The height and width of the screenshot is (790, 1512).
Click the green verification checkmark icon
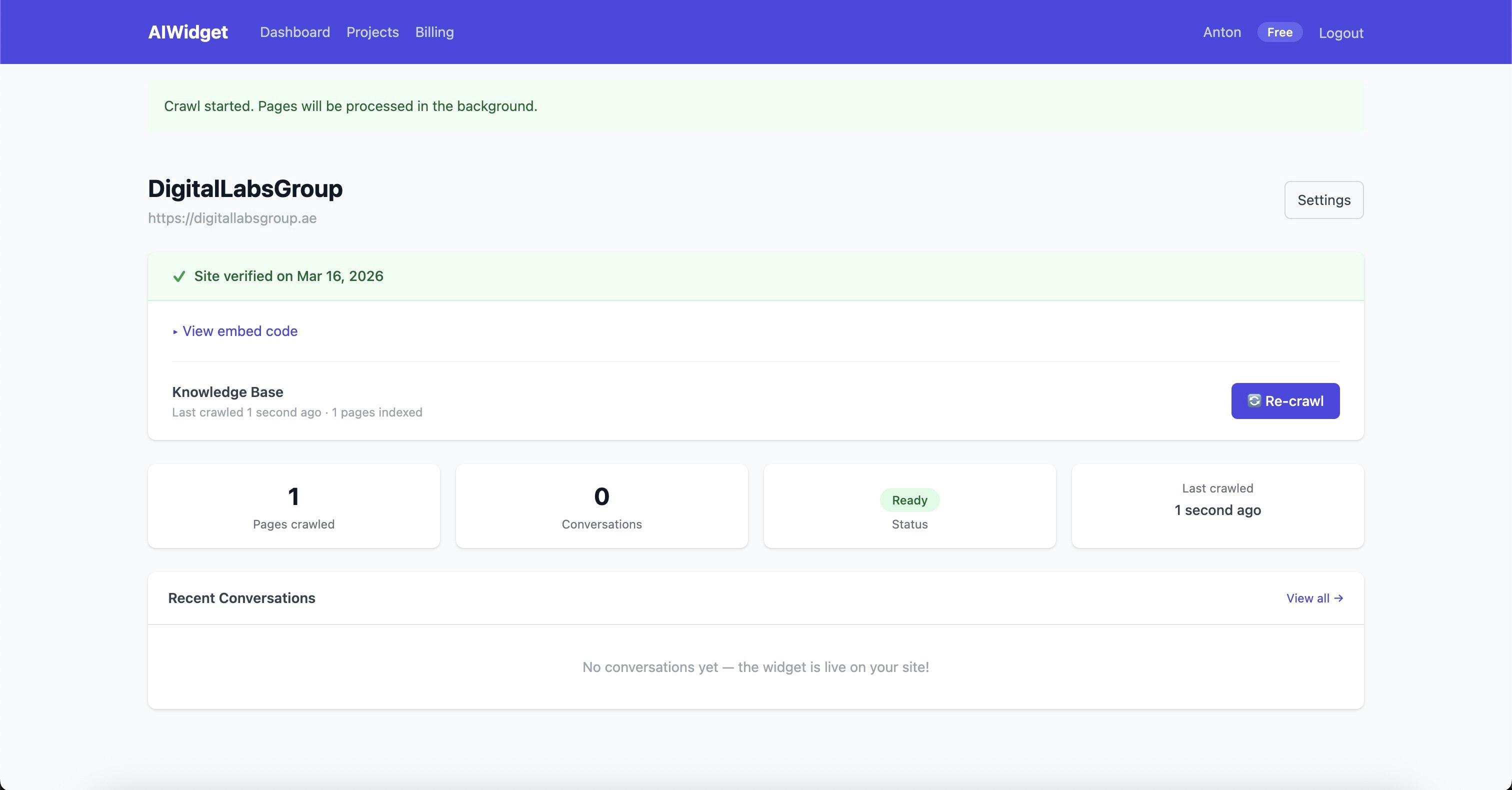coord(179,276)
